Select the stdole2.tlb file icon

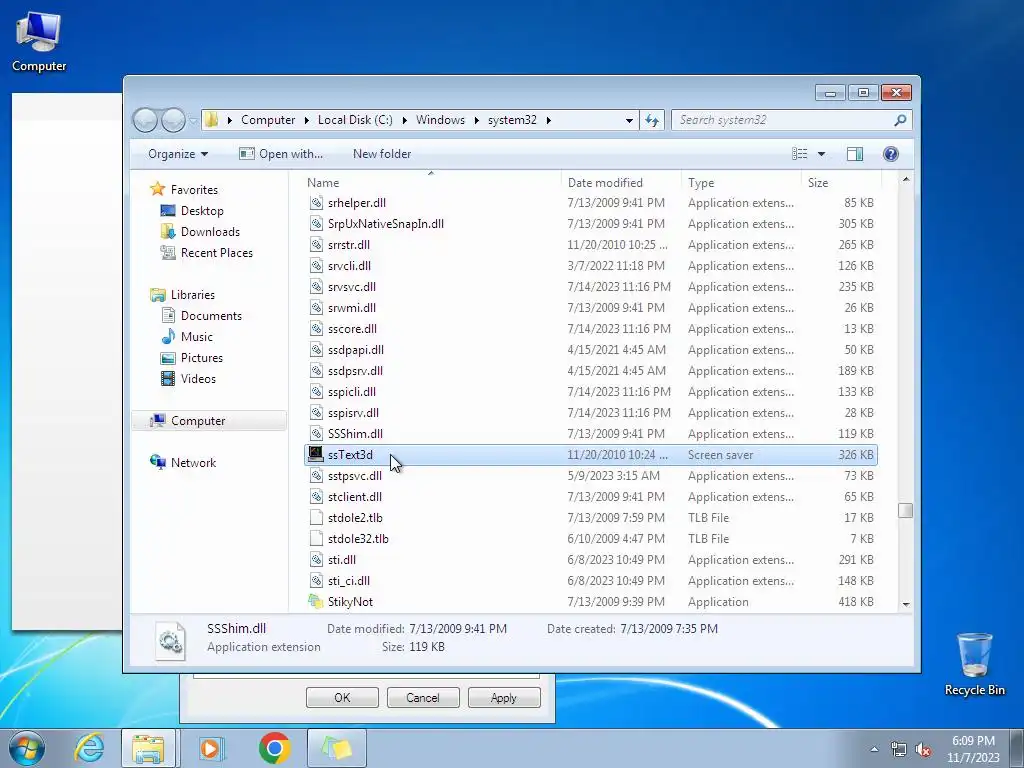point(316,518)
